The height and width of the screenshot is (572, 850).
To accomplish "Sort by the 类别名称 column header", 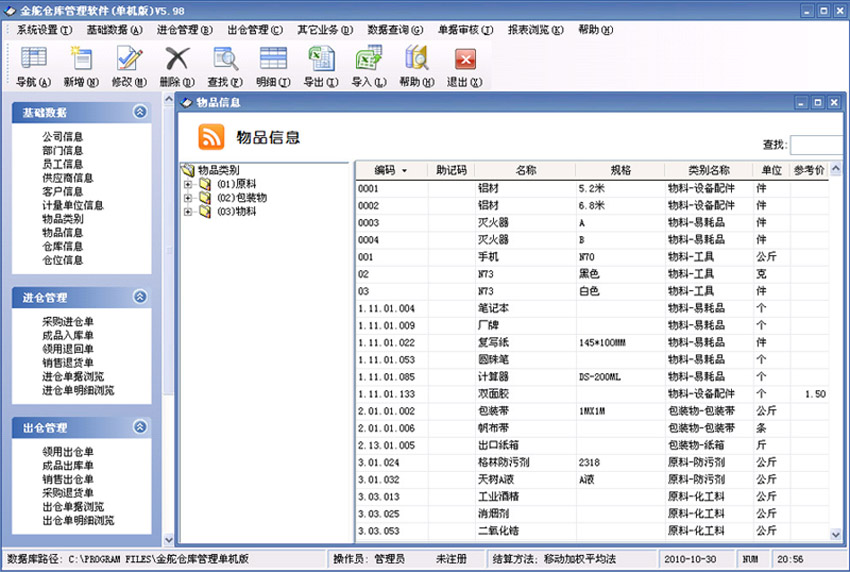I will [x=709, y=170].
